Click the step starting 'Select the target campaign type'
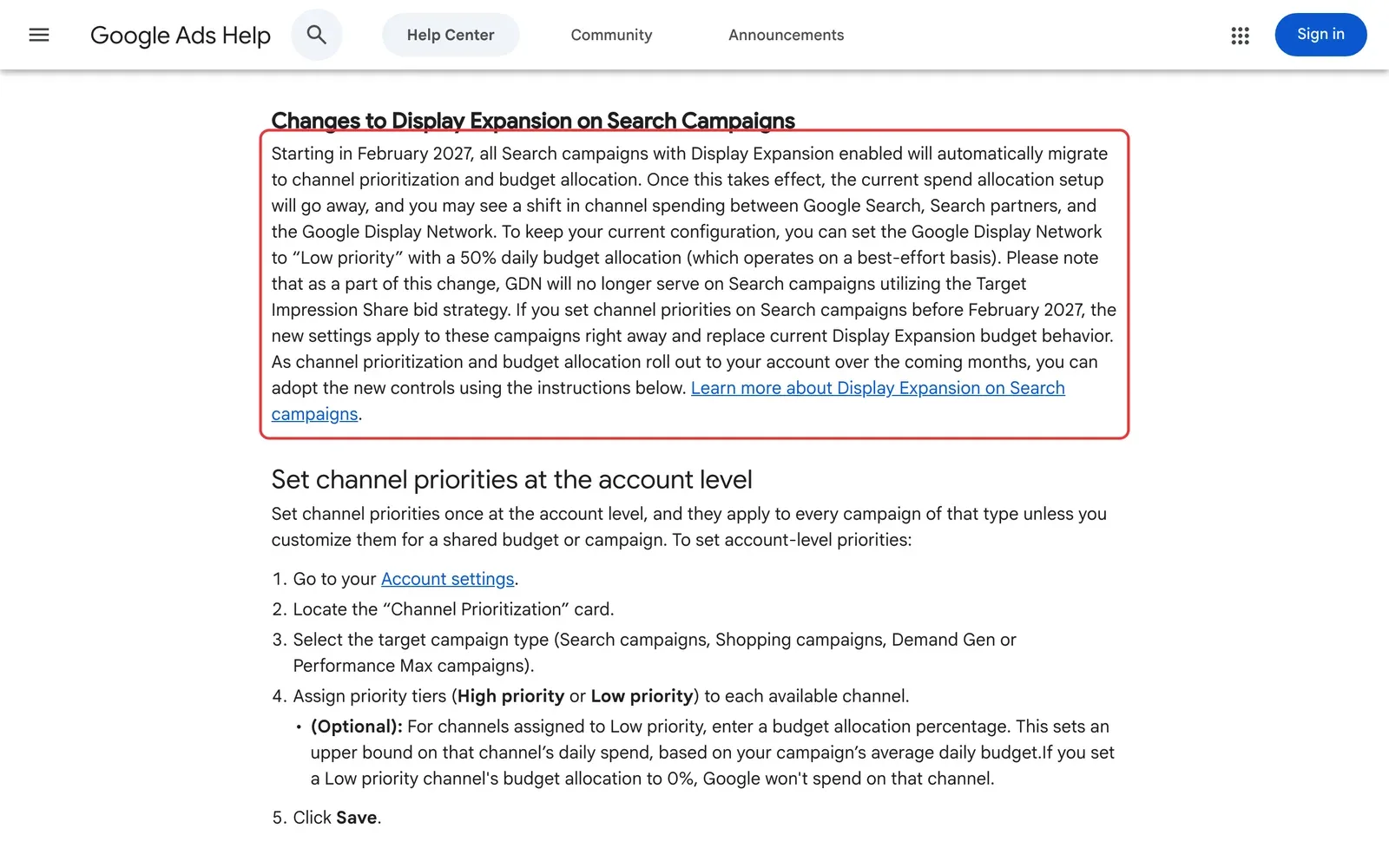The image size is (1389, 868). 655,653
